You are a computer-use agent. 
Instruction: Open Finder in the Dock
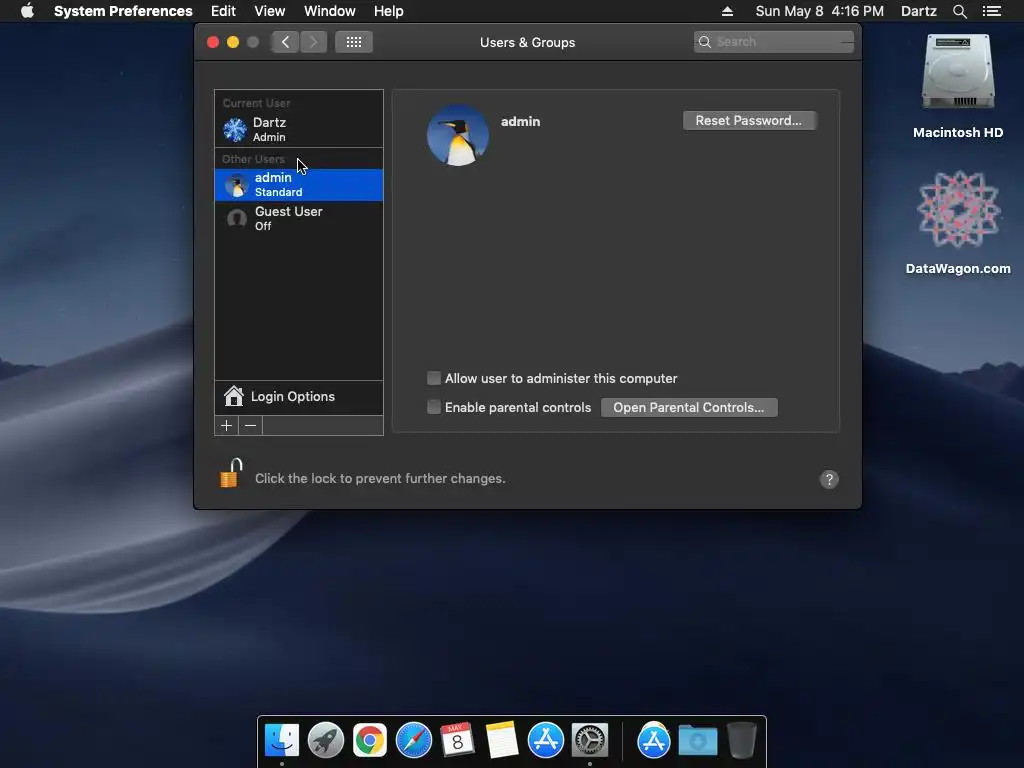[281, 740]
